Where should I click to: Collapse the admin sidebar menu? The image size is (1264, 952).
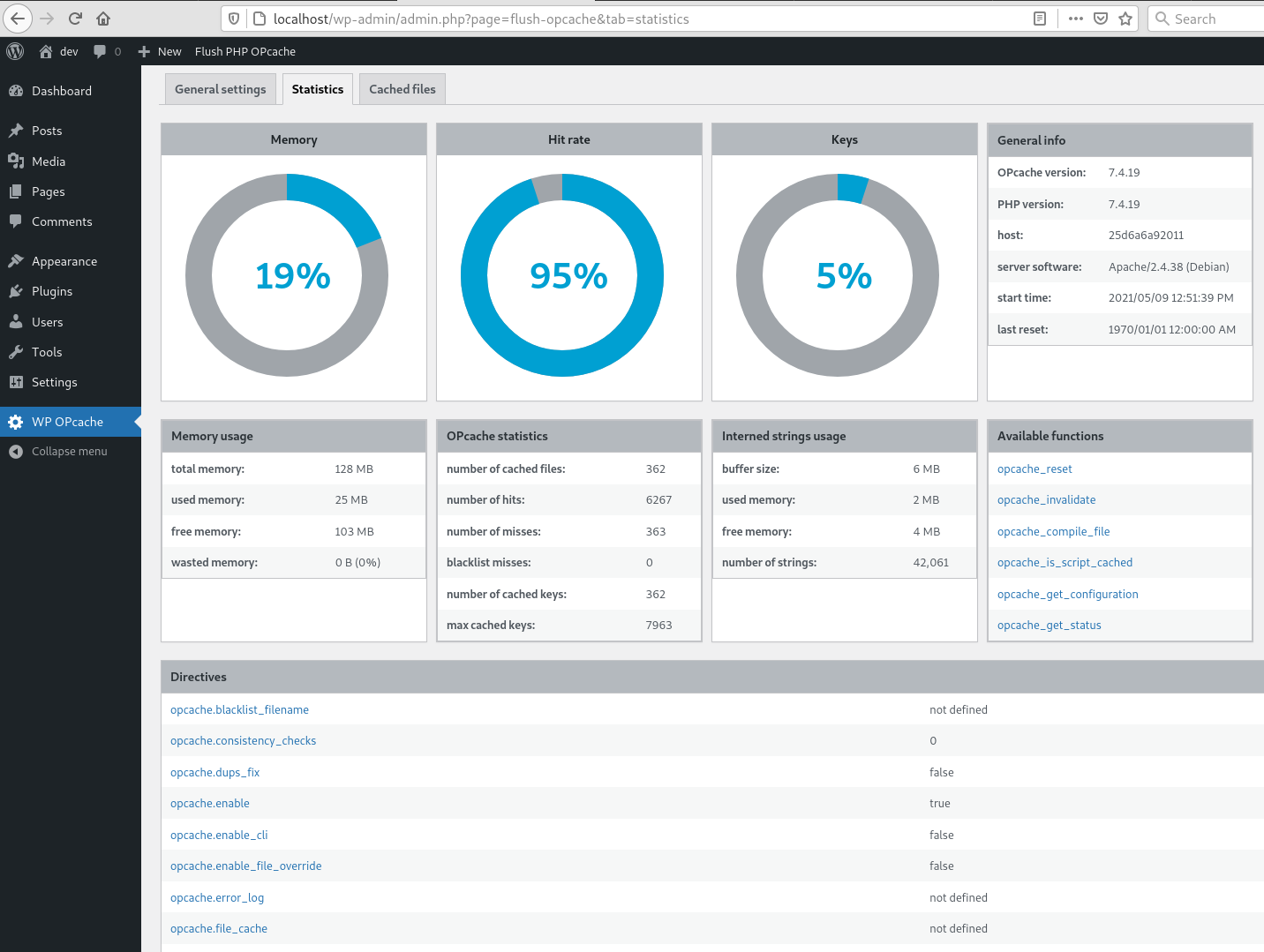pyautogui.click(x=71, y=451)
